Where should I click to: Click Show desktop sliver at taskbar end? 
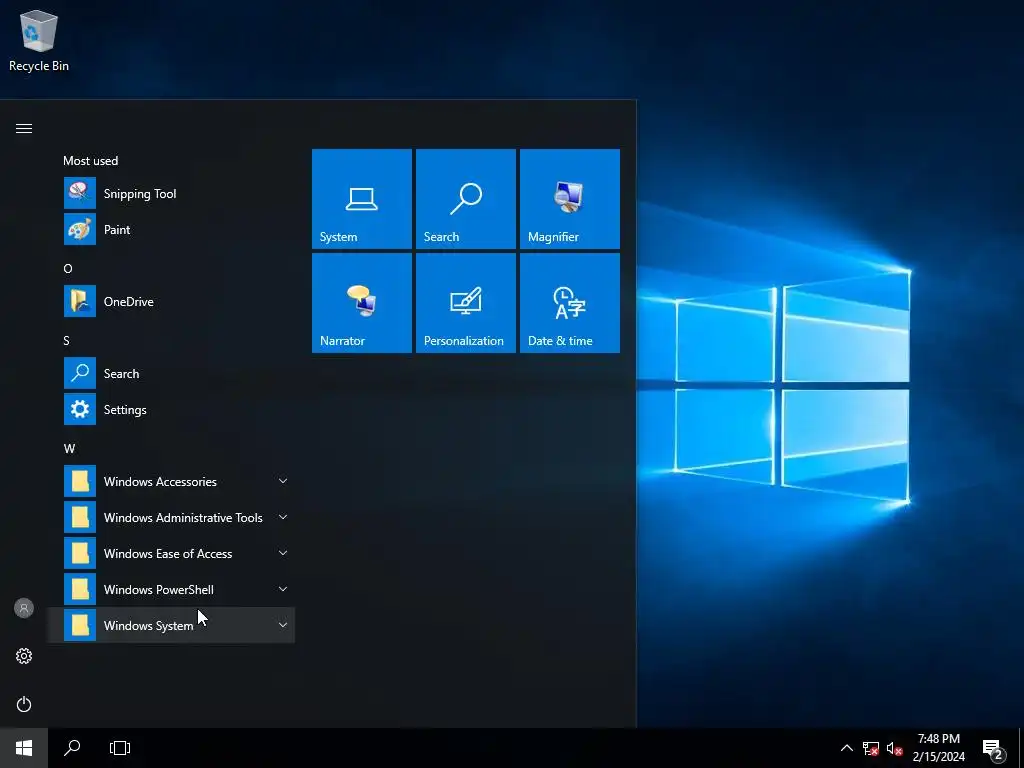(x=1021, y=748)
